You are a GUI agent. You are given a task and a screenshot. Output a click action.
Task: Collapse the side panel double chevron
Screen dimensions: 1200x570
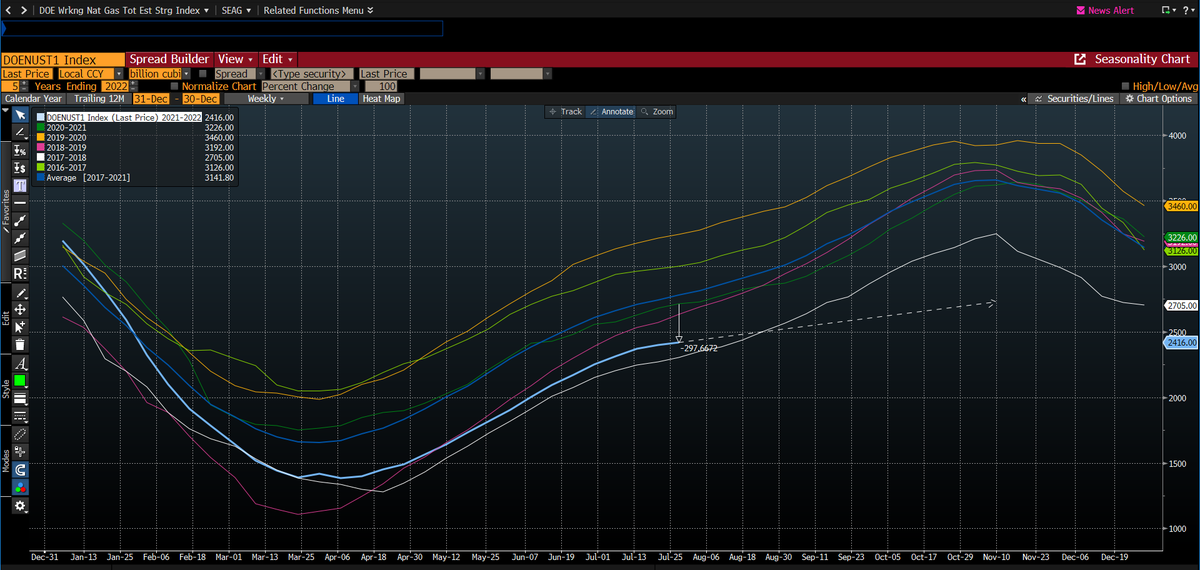1023,99
